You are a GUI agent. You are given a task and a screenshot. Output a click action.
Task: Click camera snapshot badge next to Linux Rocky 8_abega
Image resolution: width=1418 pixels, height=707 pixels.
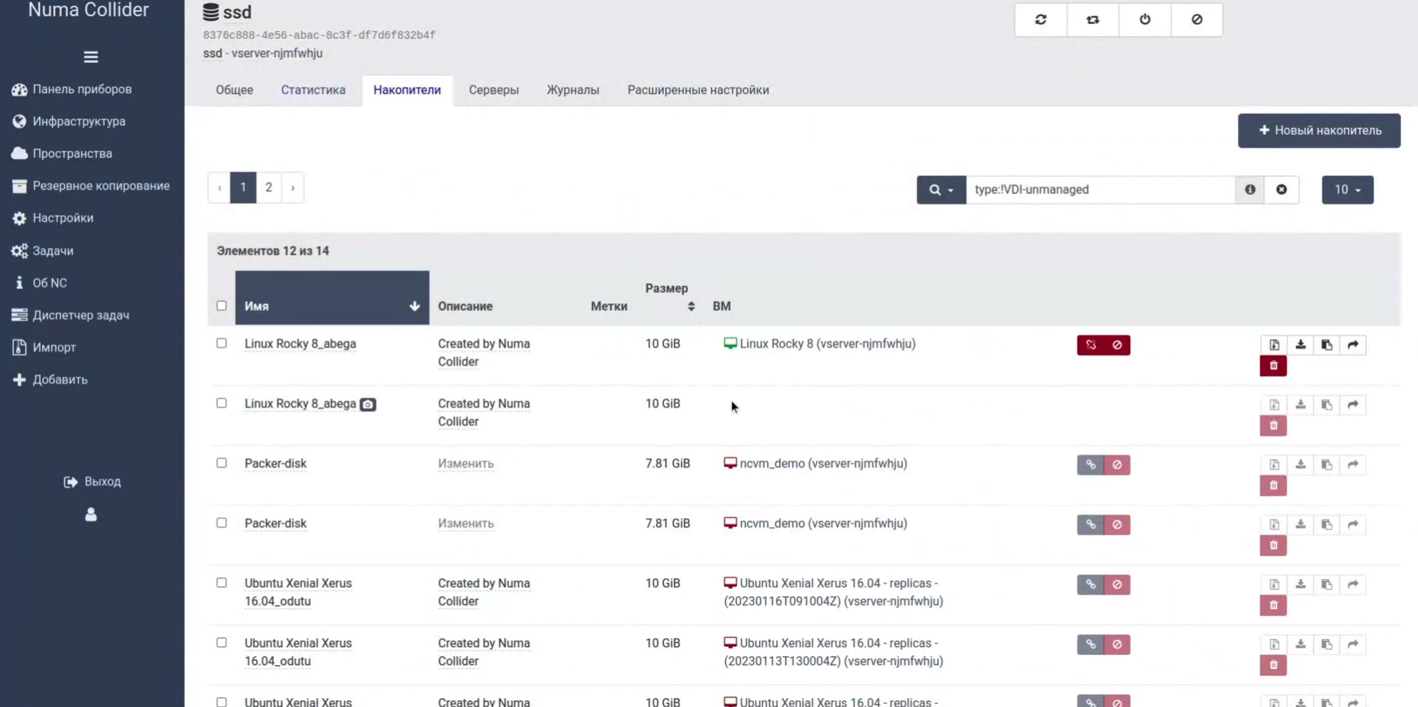click(x=368, y=405)
